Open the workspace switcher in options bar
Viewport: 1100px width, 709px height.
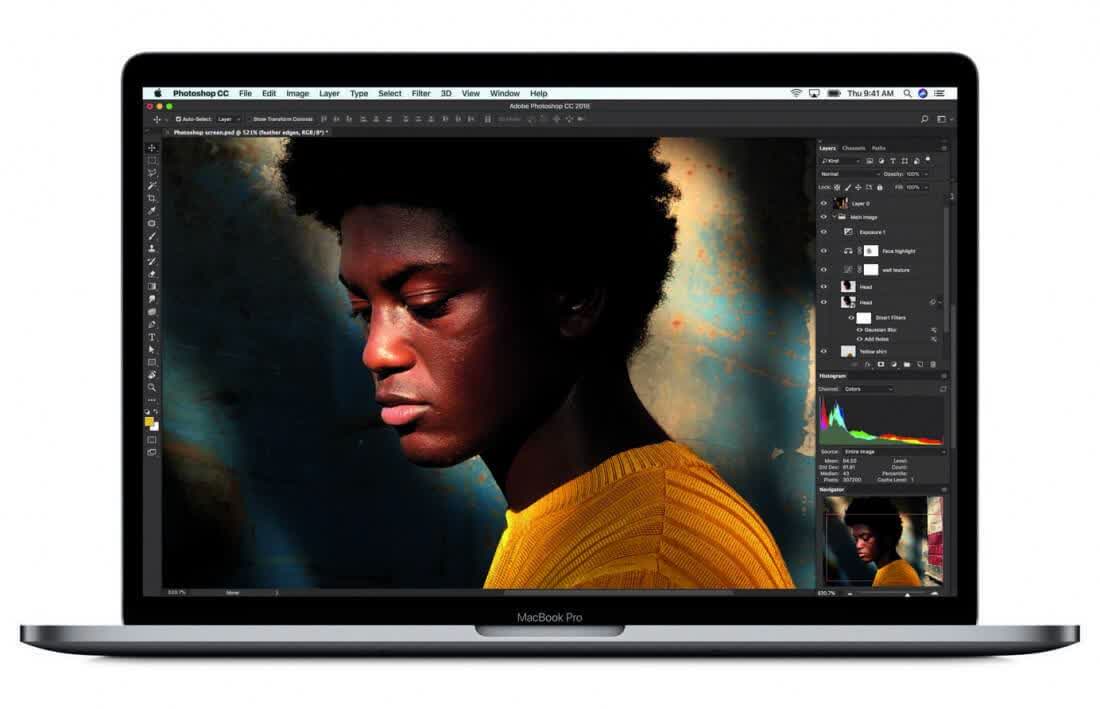(944, 120)
